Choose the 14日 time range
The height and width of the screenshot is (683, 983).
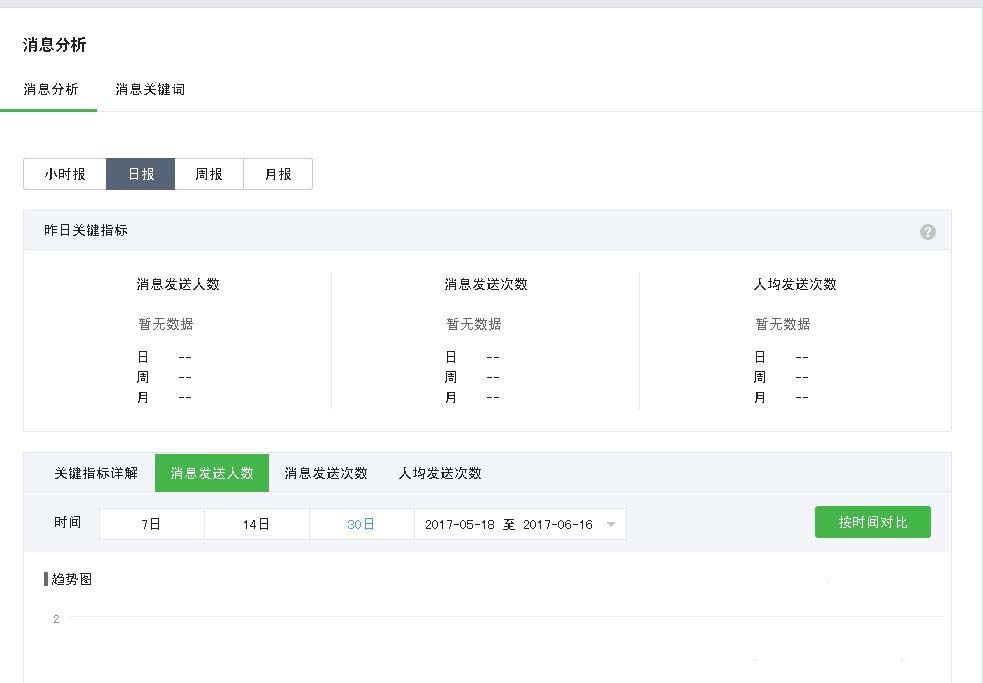click(x=257, y=524)
